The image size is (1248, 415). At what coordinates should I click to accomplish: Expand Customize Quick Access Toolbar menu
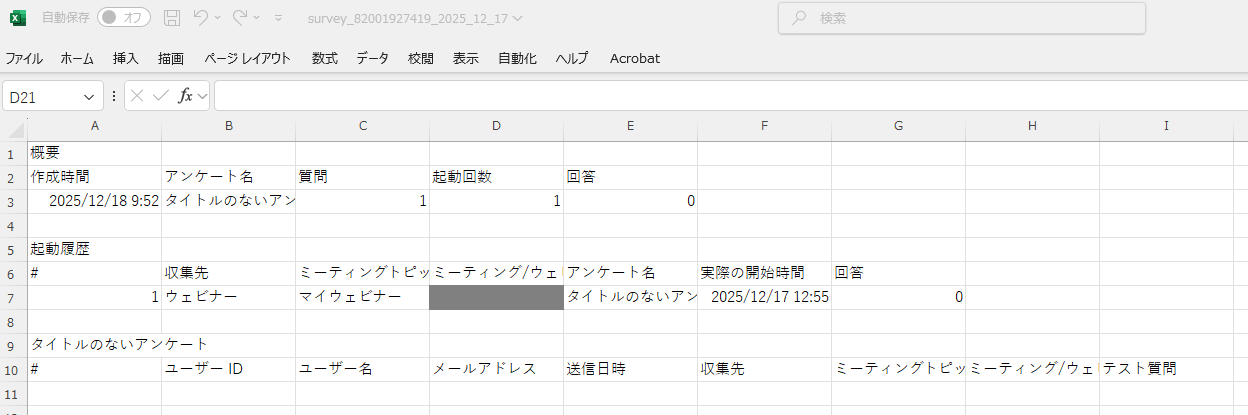point(278,18)
